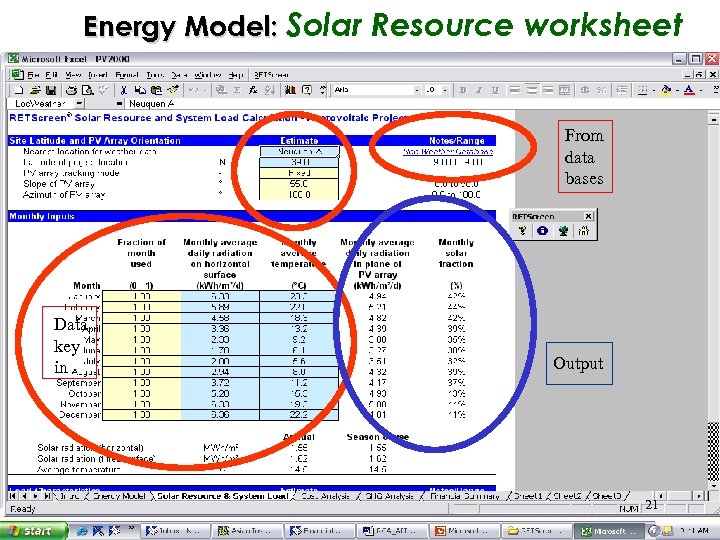This screenshot has height=540, width=720.
Task: Open the Format menu
Action: point(127,75)
